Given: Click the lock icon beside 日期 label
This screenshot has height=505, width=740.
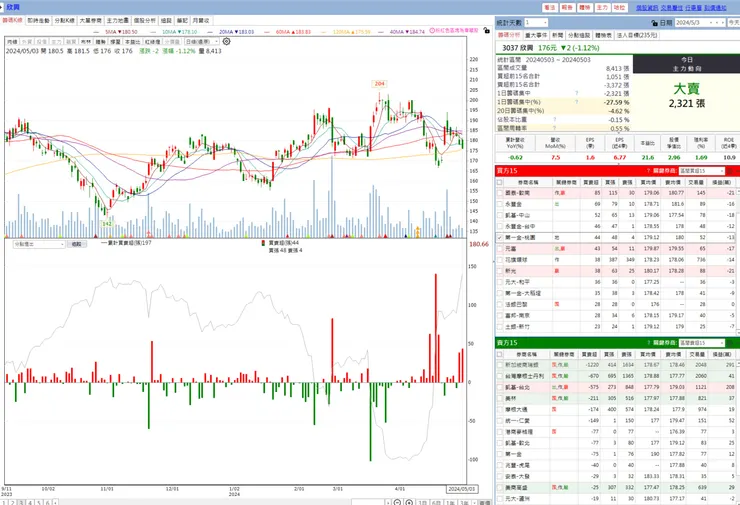Looking at the screenshot, I should click(655, 23).
